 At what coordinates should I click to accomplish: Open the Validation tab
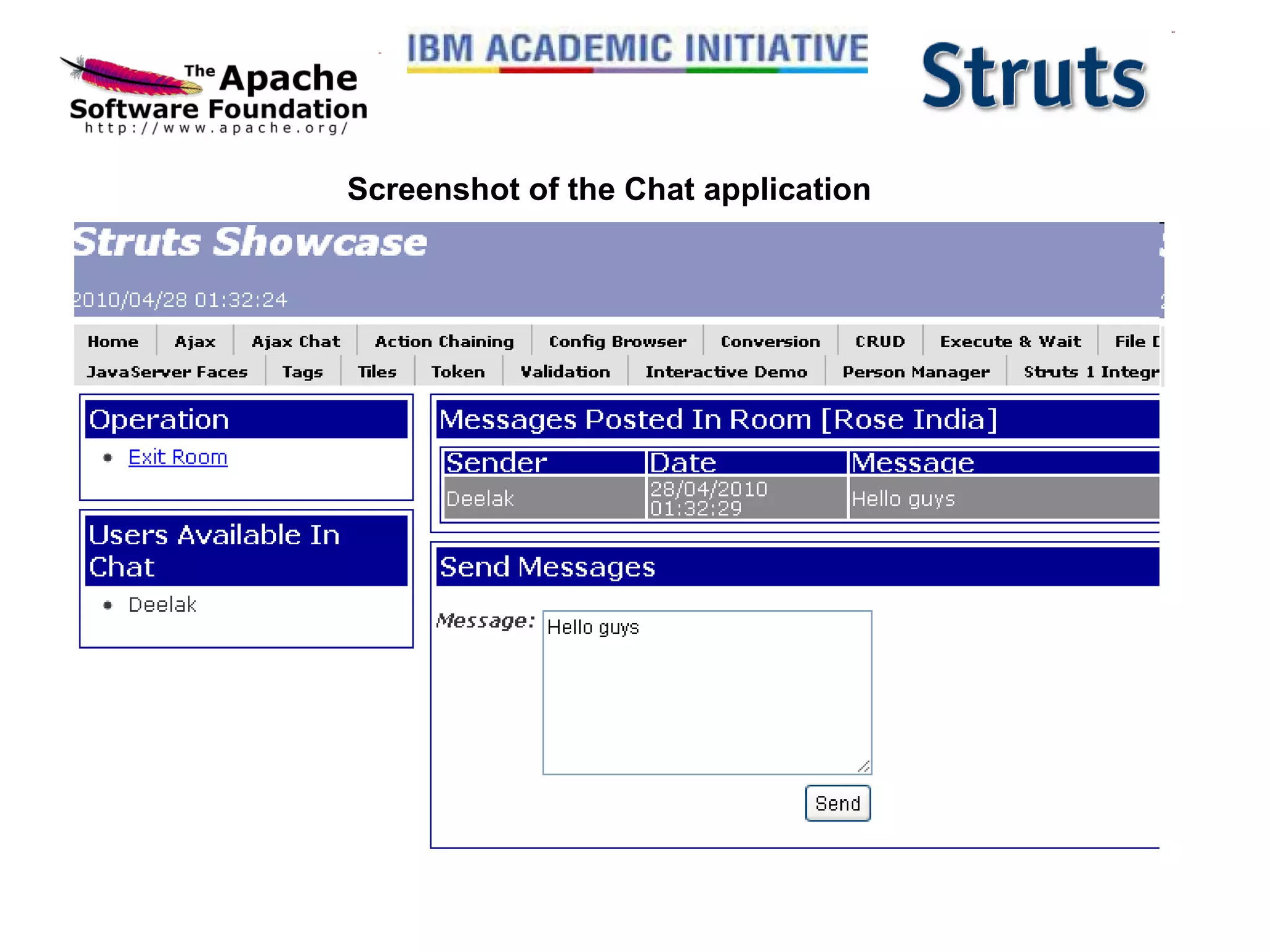(x=566, y=371)
